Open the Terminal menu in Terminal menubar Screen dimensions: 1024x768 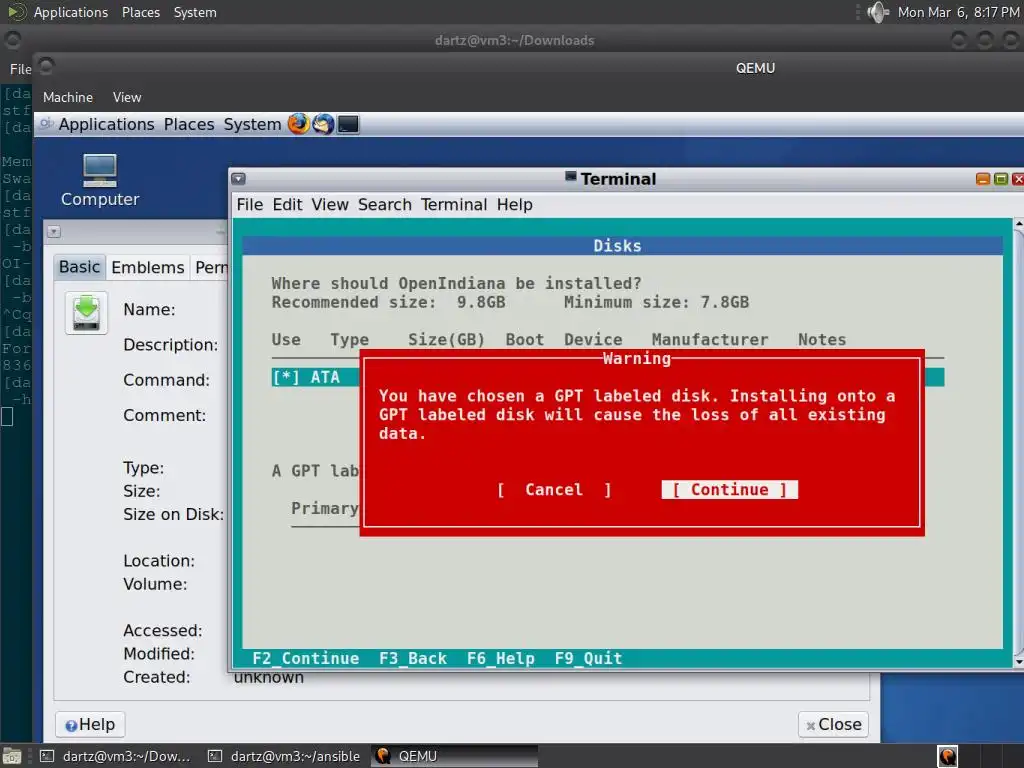click(454, 204)
